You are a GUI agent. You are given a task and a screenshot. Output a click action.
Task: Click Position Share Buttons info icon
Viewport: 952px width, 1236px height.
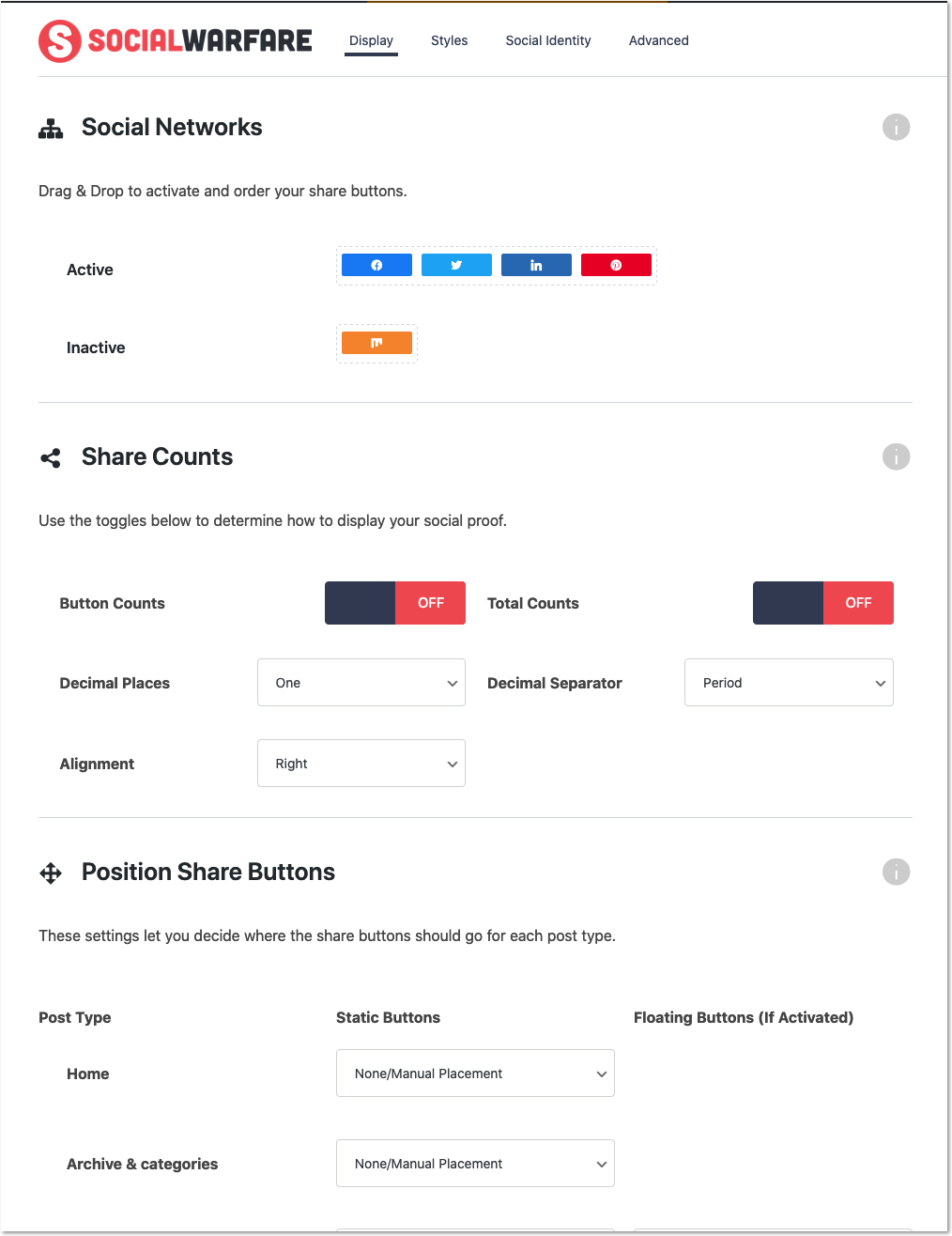tap(896, 872)
